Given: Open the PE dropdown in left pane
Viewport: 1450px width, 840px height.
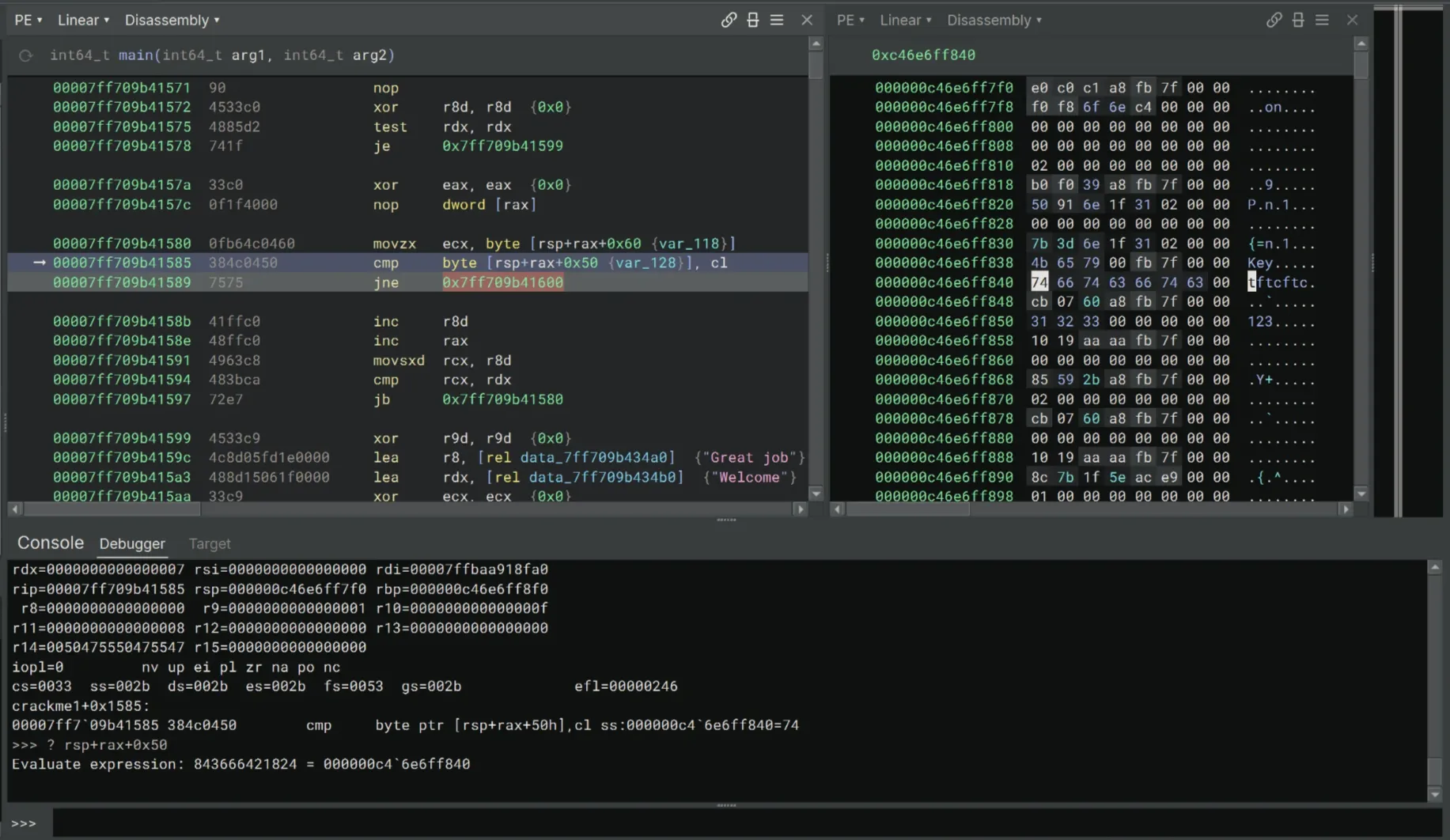Looking at the screenshot, I should [28, 20].
